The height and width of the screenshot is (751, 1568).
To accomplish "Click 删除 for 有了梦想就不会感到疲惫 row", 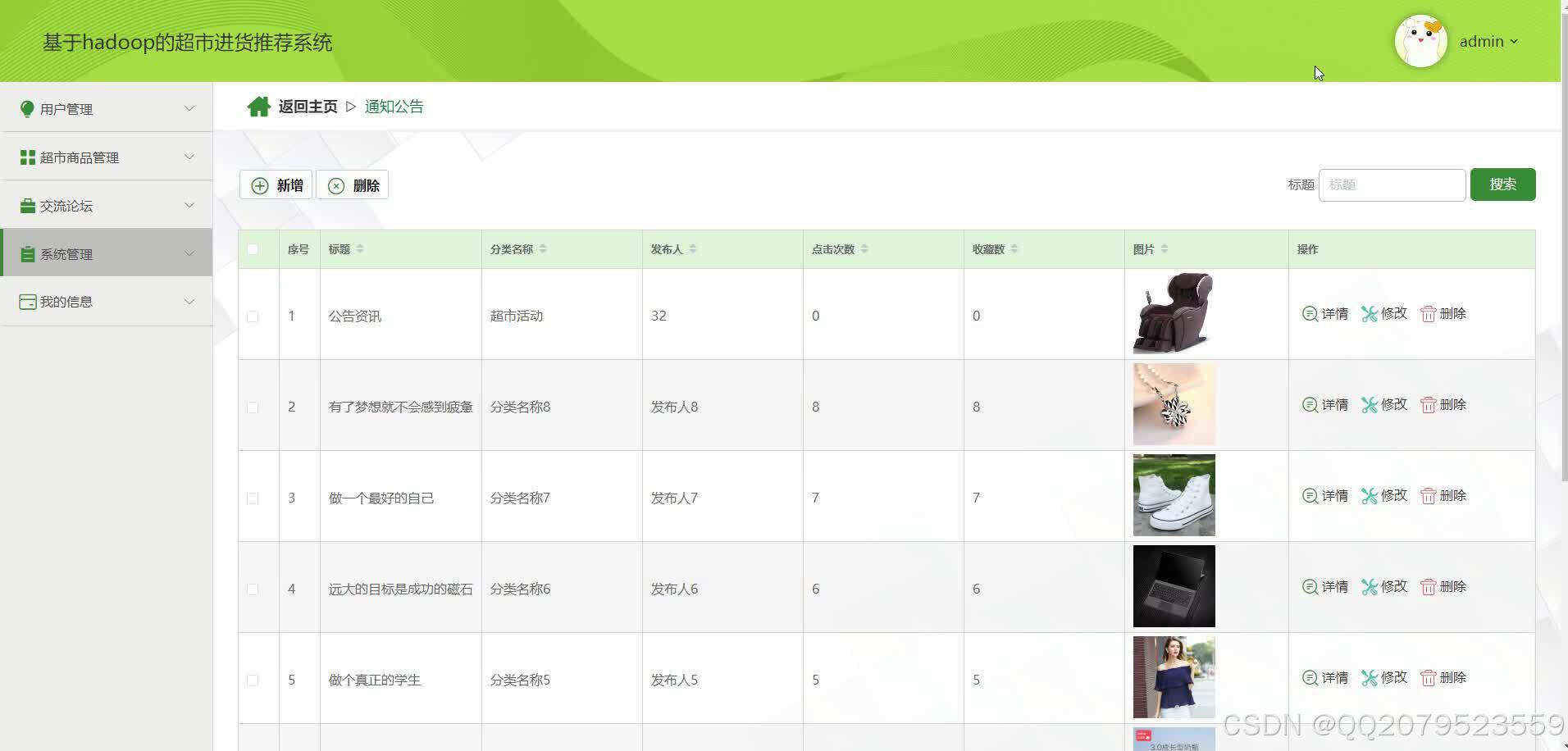I will pyautogui.click(x=1443, y=405).
